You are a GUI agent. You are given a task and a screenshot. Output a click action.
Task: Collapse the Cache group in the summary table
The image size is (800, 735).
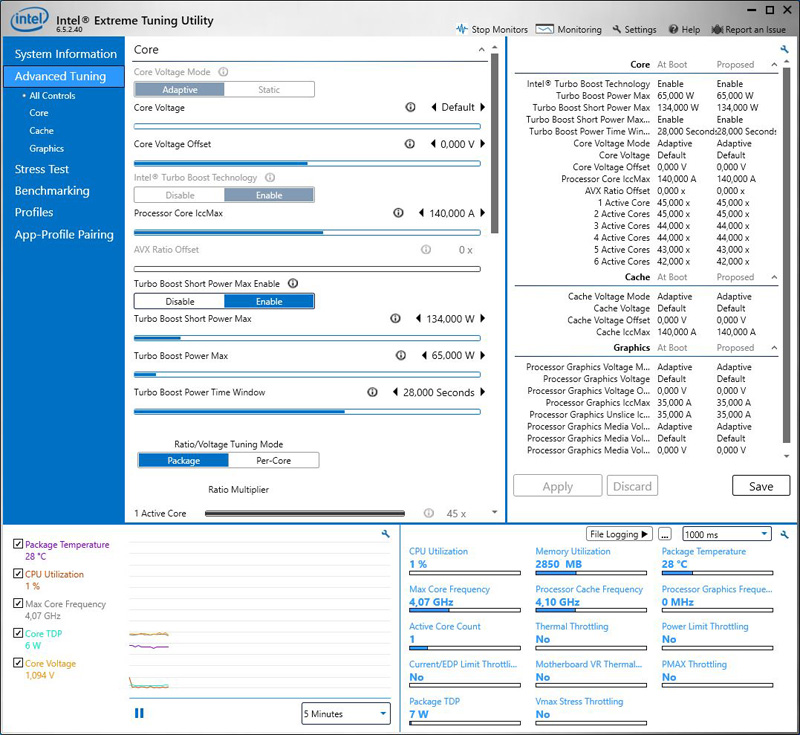774,277
